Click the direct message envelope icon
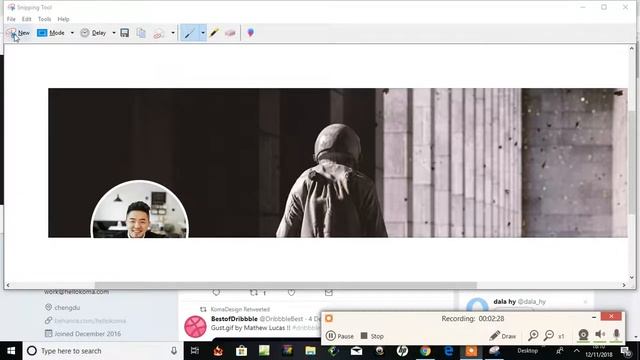 329,293
